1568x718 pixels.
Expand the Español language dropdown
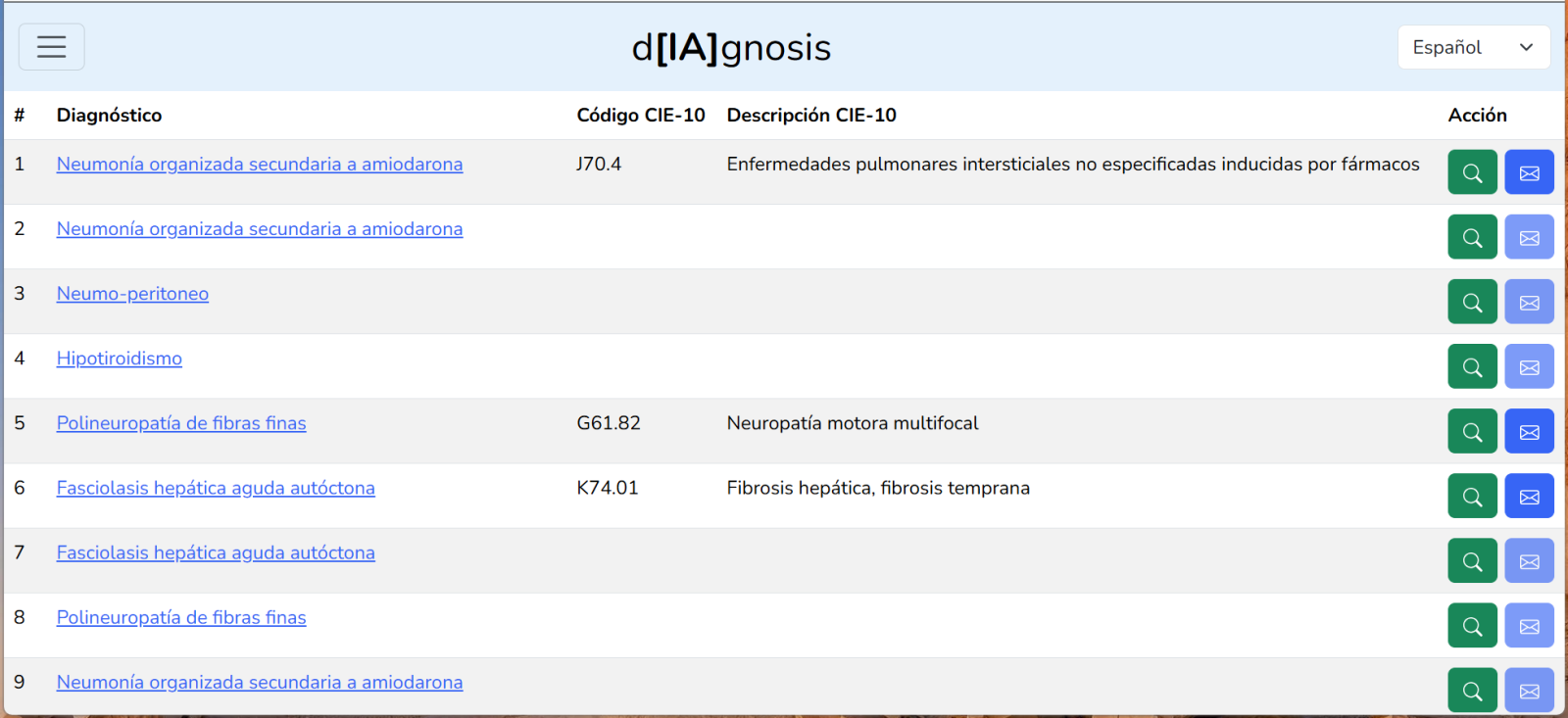(1473, 47)
